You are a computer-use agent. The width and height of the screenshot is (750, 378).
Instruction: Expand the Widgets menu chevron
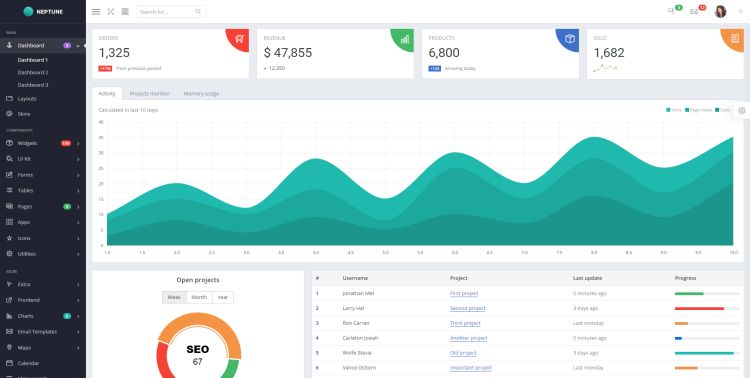pos(78,144)
